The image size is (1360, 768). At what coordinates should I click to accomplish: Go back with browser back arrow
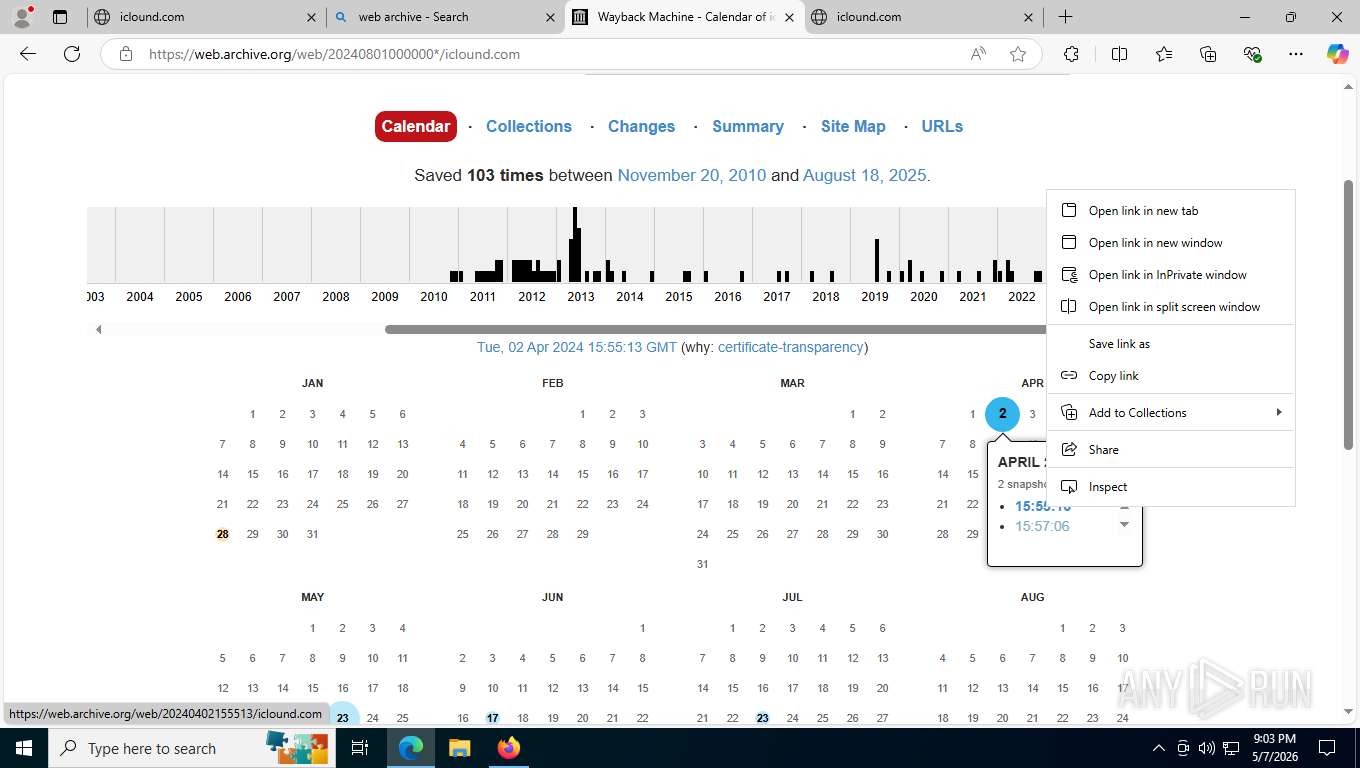28,54
